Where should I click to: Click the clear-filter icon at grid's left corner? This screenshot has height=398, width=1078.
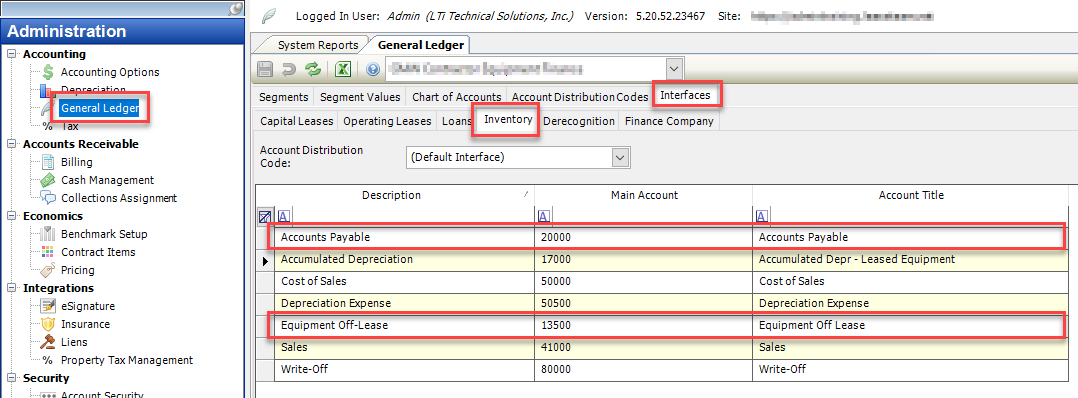tap(265, 217)
